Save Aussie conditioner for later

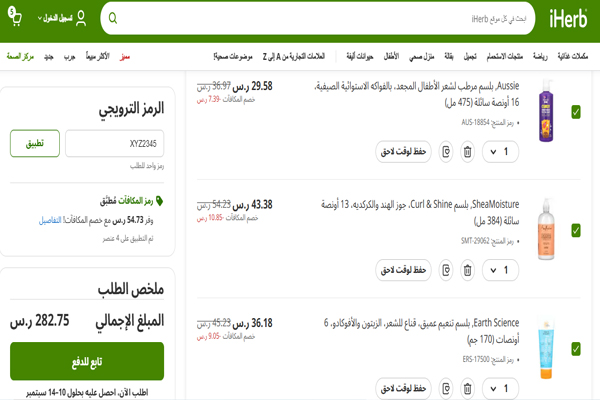pos(403,152)
